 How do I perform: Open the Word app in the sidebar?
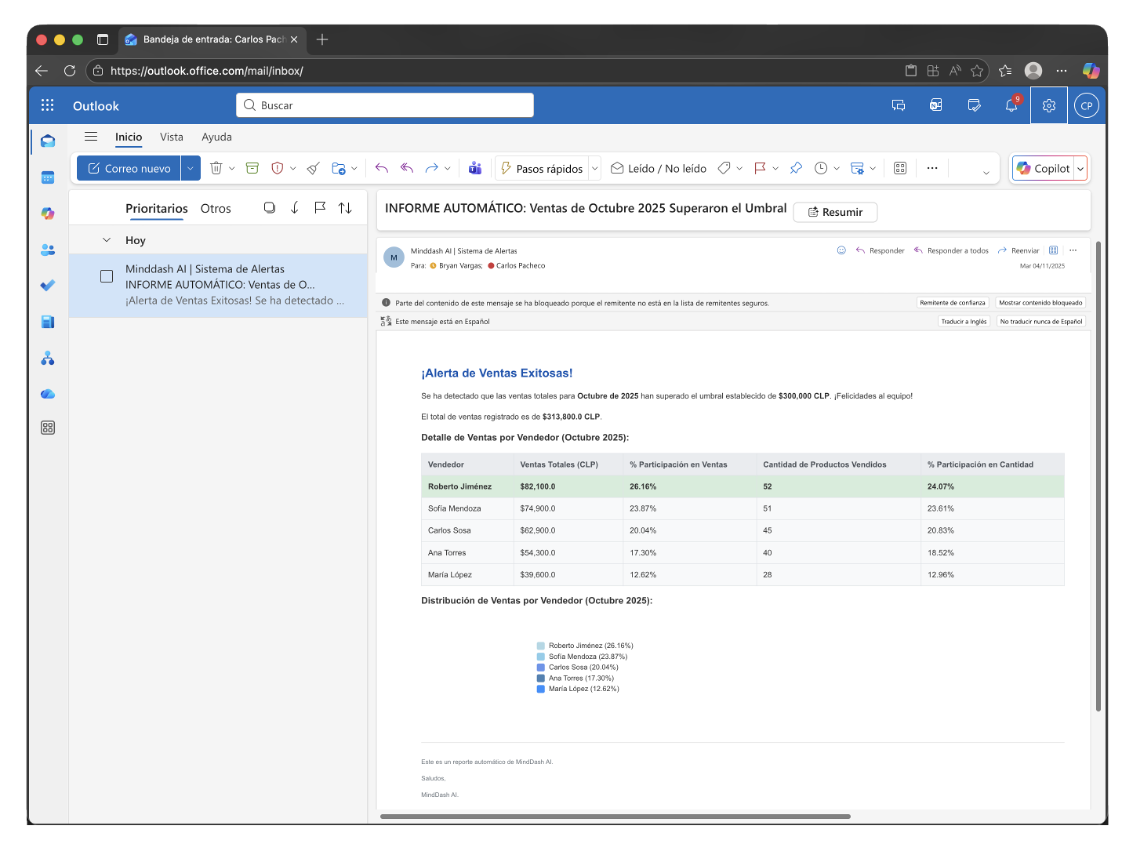click(x=48, y=321)
